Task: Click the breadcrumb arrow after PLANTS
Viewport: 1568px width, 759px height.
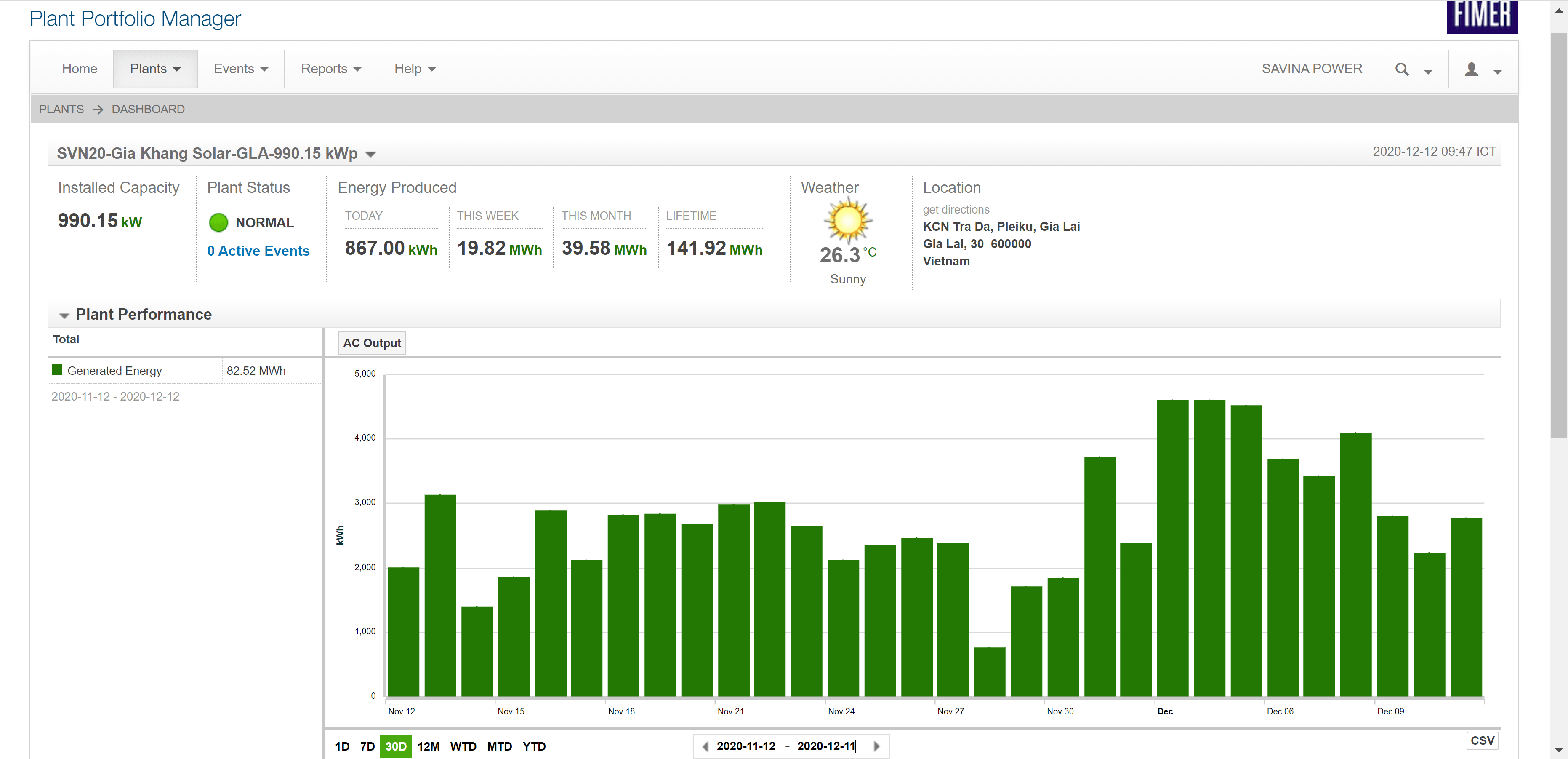Action: click(97, 110)
